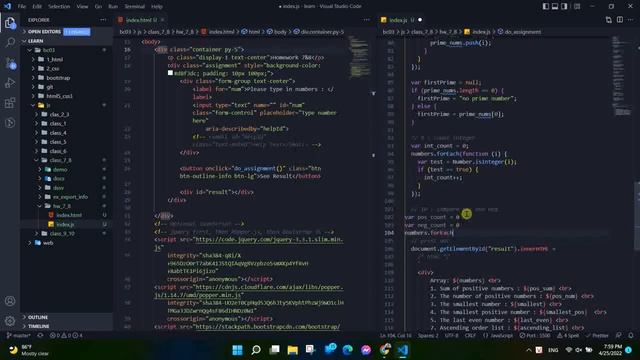
Task: Toggle bottom panel visibility
Action: [x=555, y=6]
